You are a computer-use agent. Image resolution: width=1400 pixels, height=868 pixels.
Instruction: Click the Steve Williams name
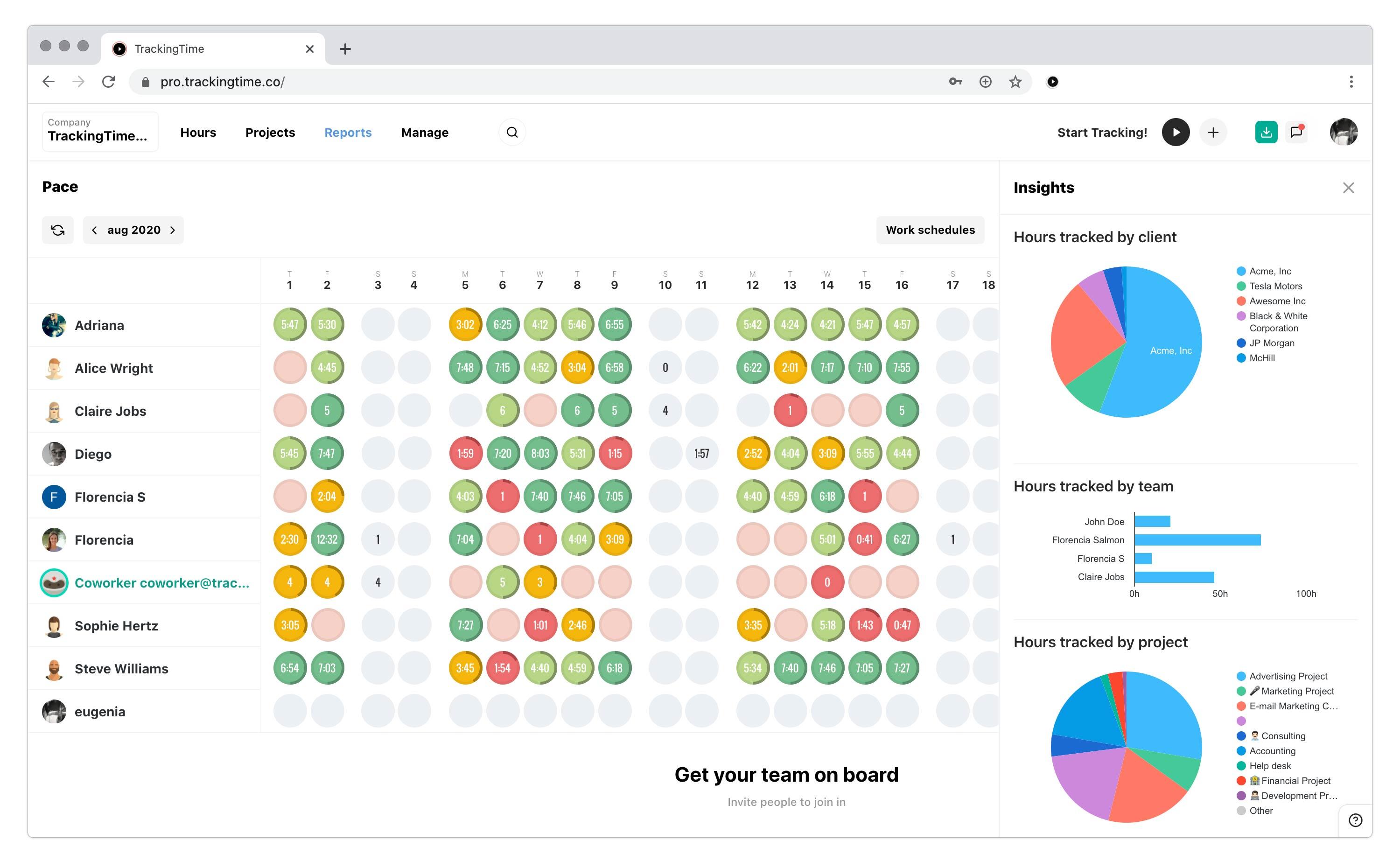point(121,669)
